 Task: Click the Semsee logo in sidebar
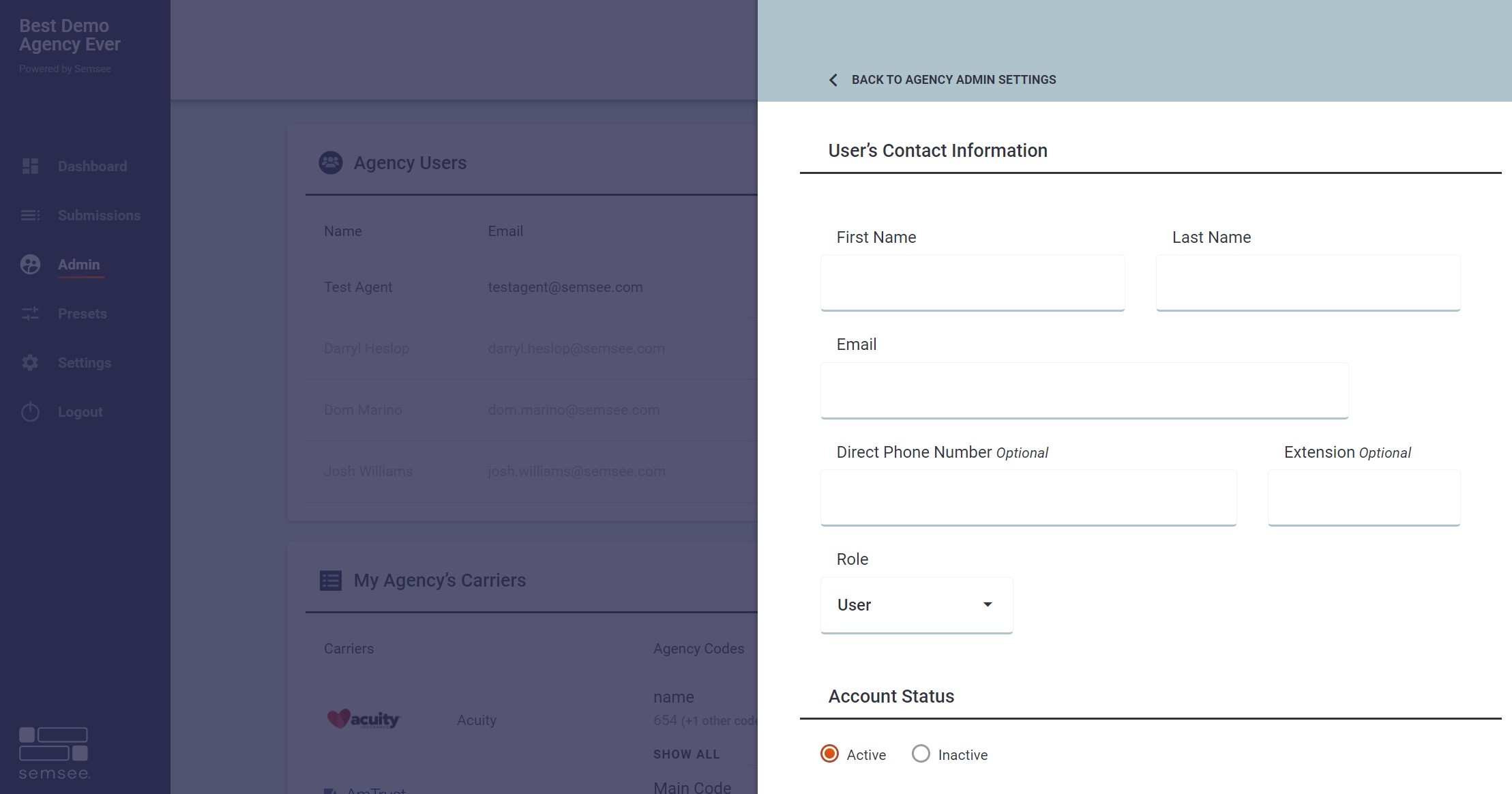[x=54, y=754]
